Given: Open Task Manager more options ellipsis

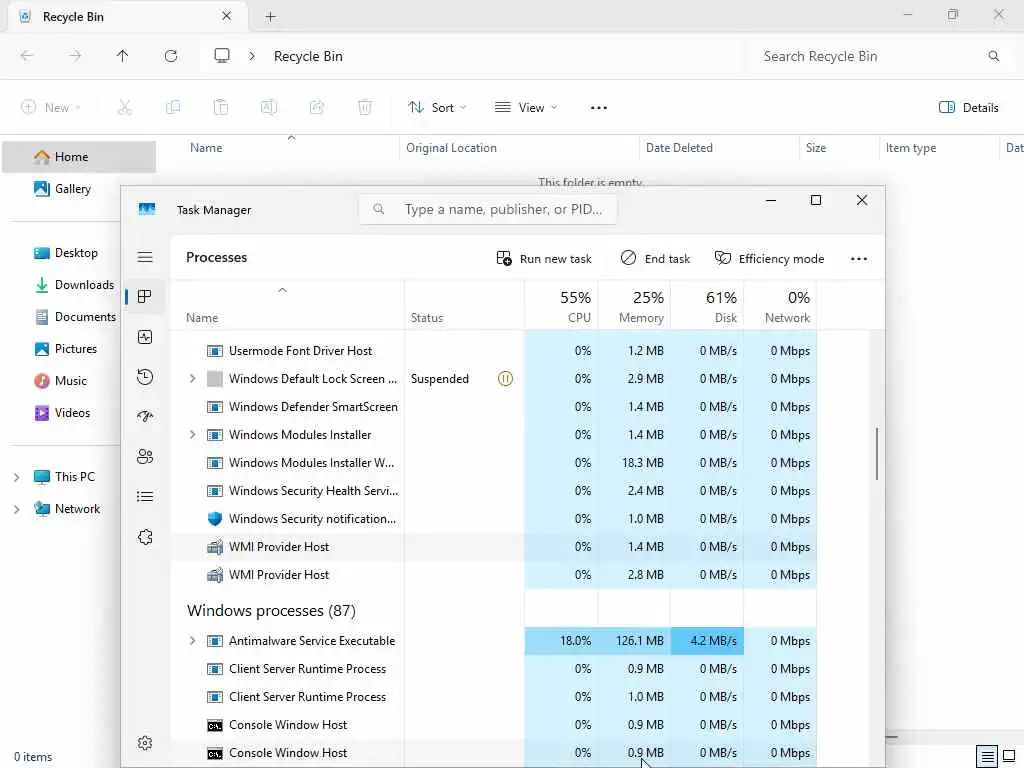Looking at the screenshot, I should (x=859, y=259).
